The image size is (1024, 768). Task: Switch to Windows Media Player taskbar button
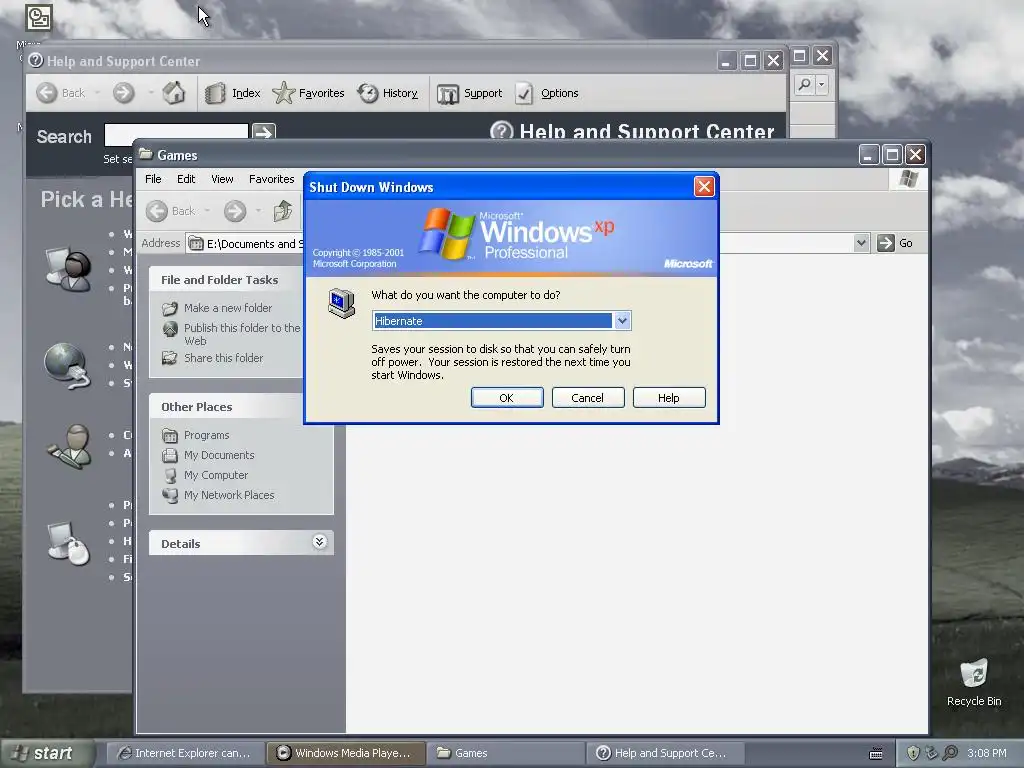pos(346,753)
